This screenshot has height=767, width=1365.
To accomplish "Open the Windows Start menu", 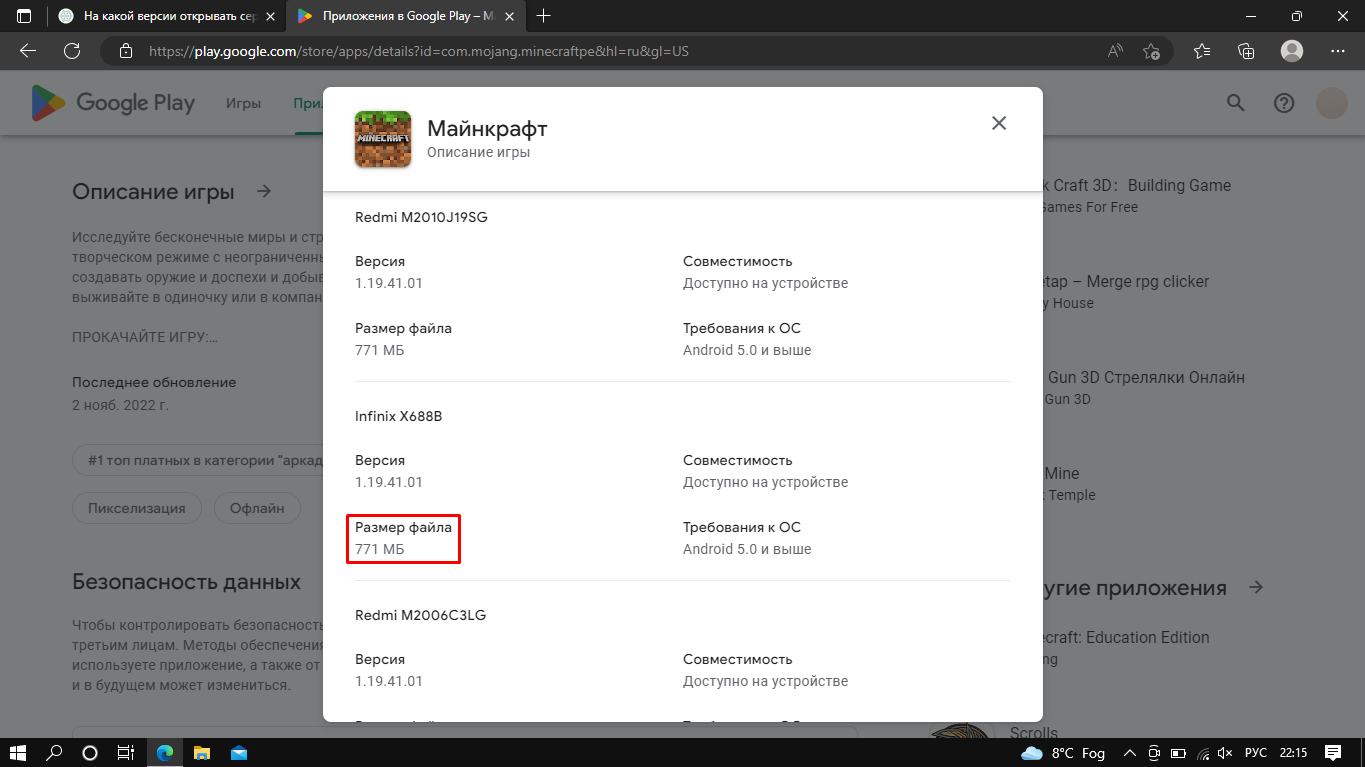I will pyautogui.click(x=18, y=752).
